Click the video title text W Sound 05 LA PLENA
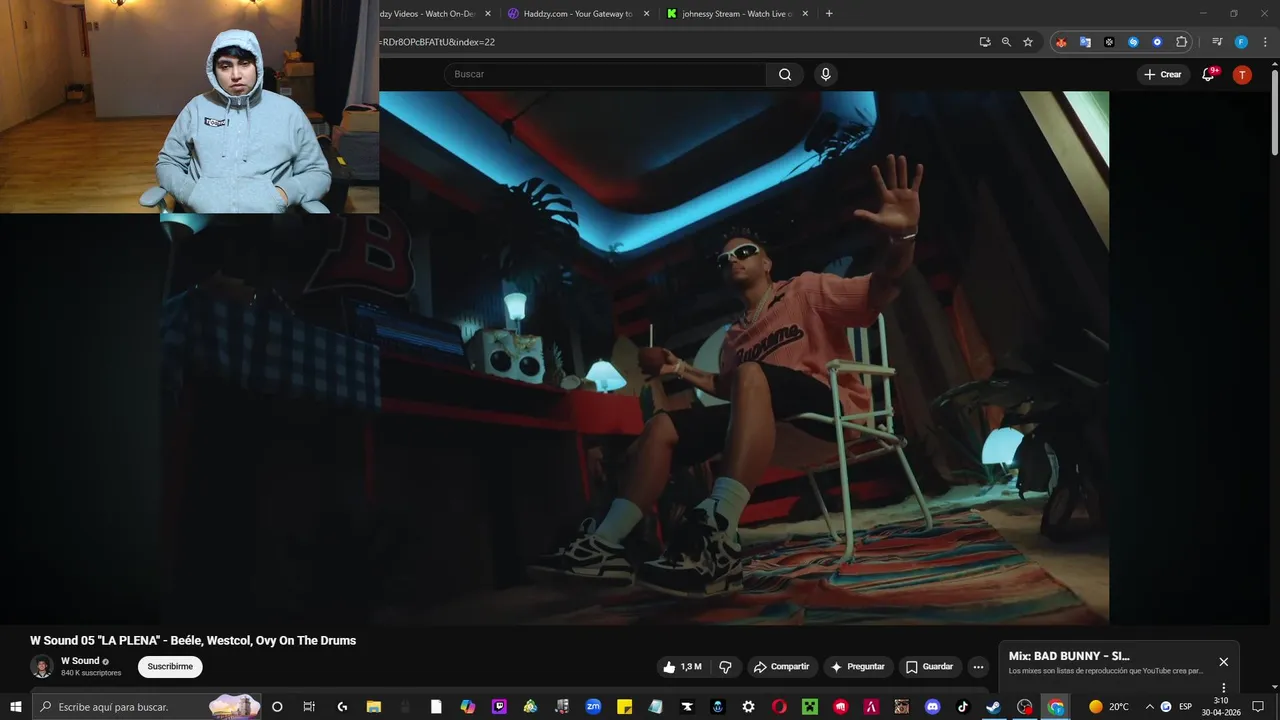The width and height of the screenshot is (1280, 720). [193, 641]
